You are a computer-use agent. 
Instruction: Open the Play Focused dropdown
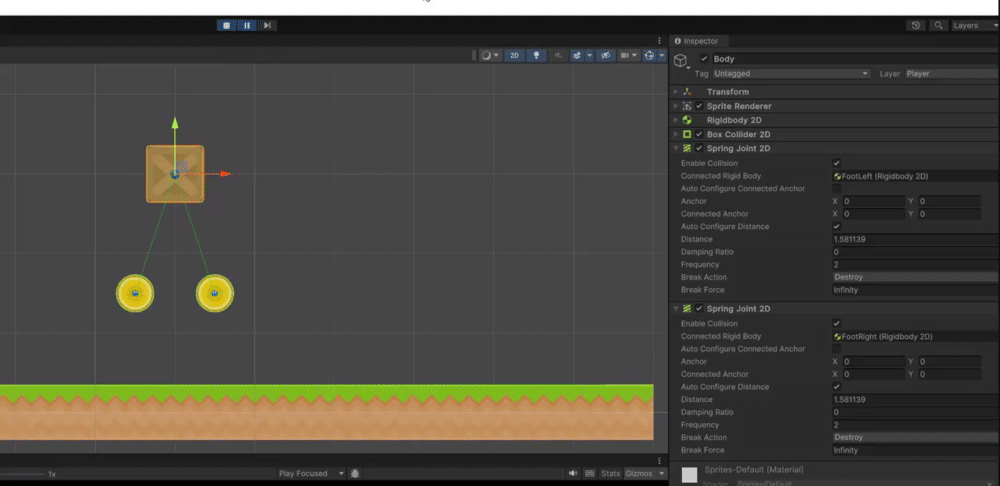pos(311,473)
